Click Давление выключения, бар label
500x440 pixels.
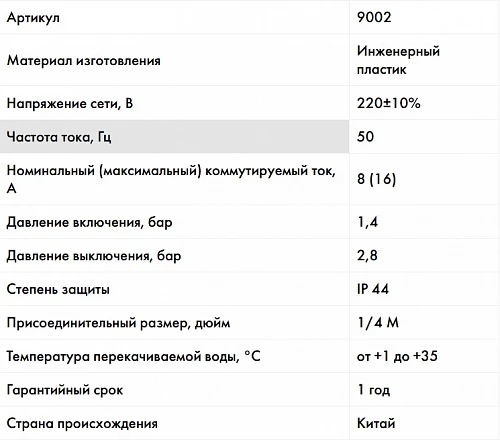(94, 256)
